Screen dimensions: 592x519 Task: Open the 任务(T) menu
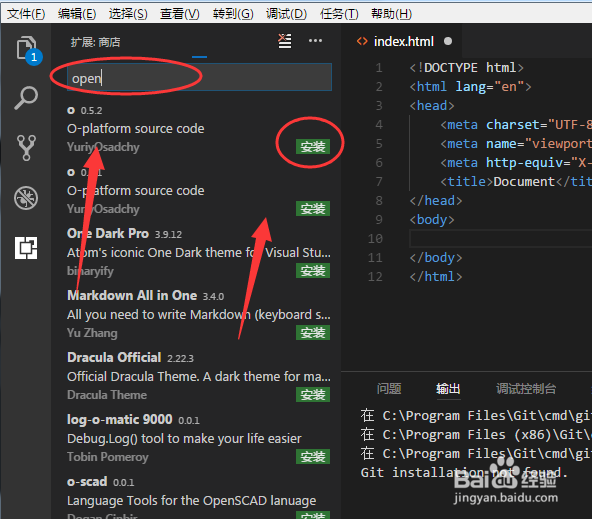(339, 14)
